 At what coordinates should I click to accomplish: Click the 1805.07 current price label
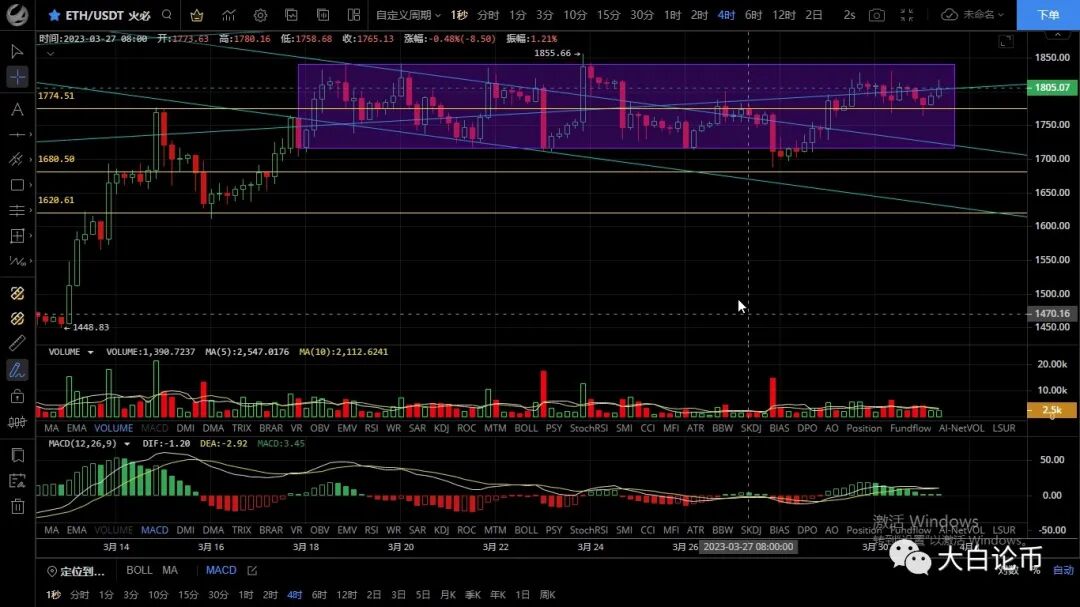click(1052, 88)
